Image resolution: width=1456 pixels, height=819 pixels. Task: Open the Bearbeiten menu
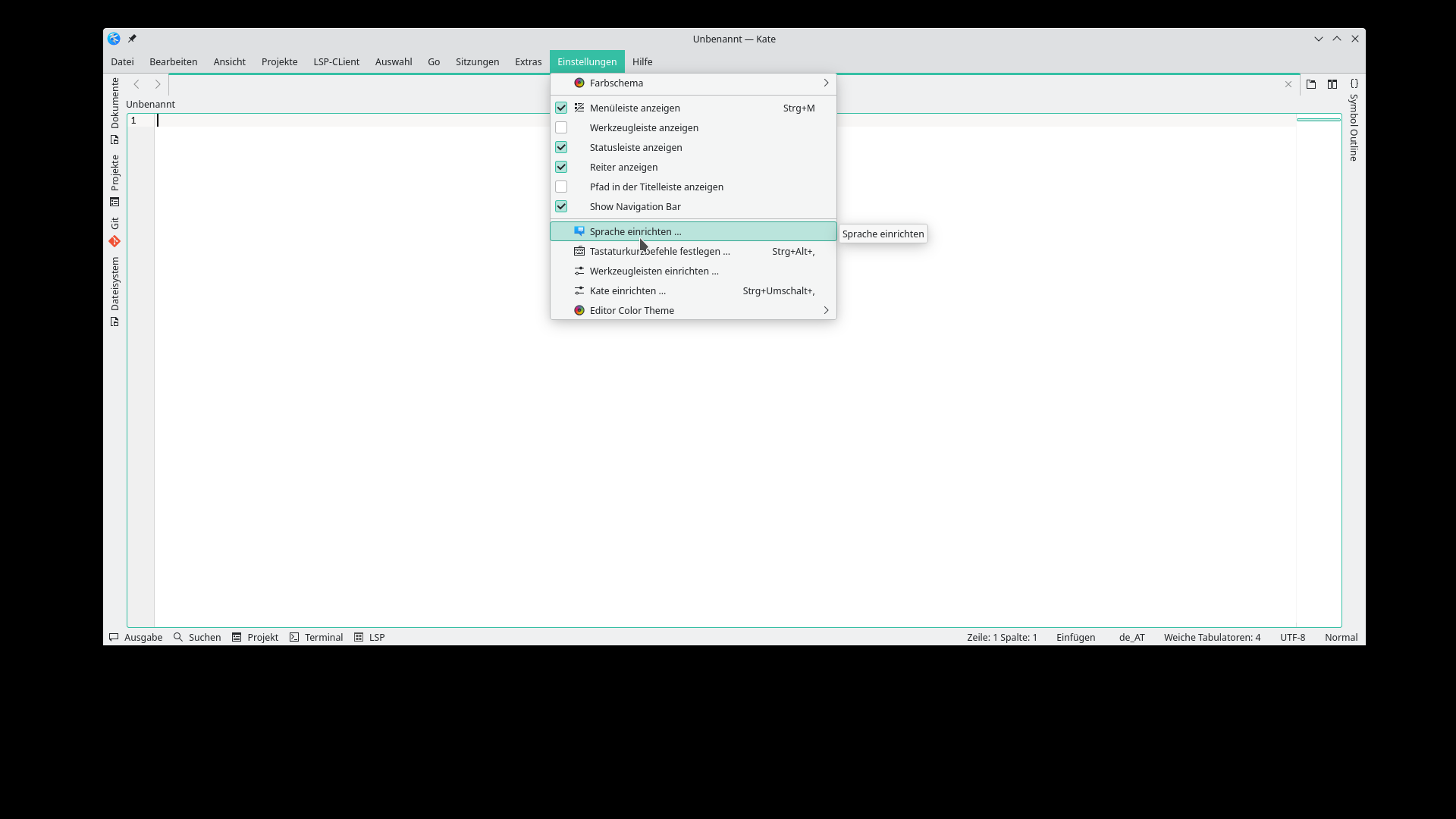[173, 61]
